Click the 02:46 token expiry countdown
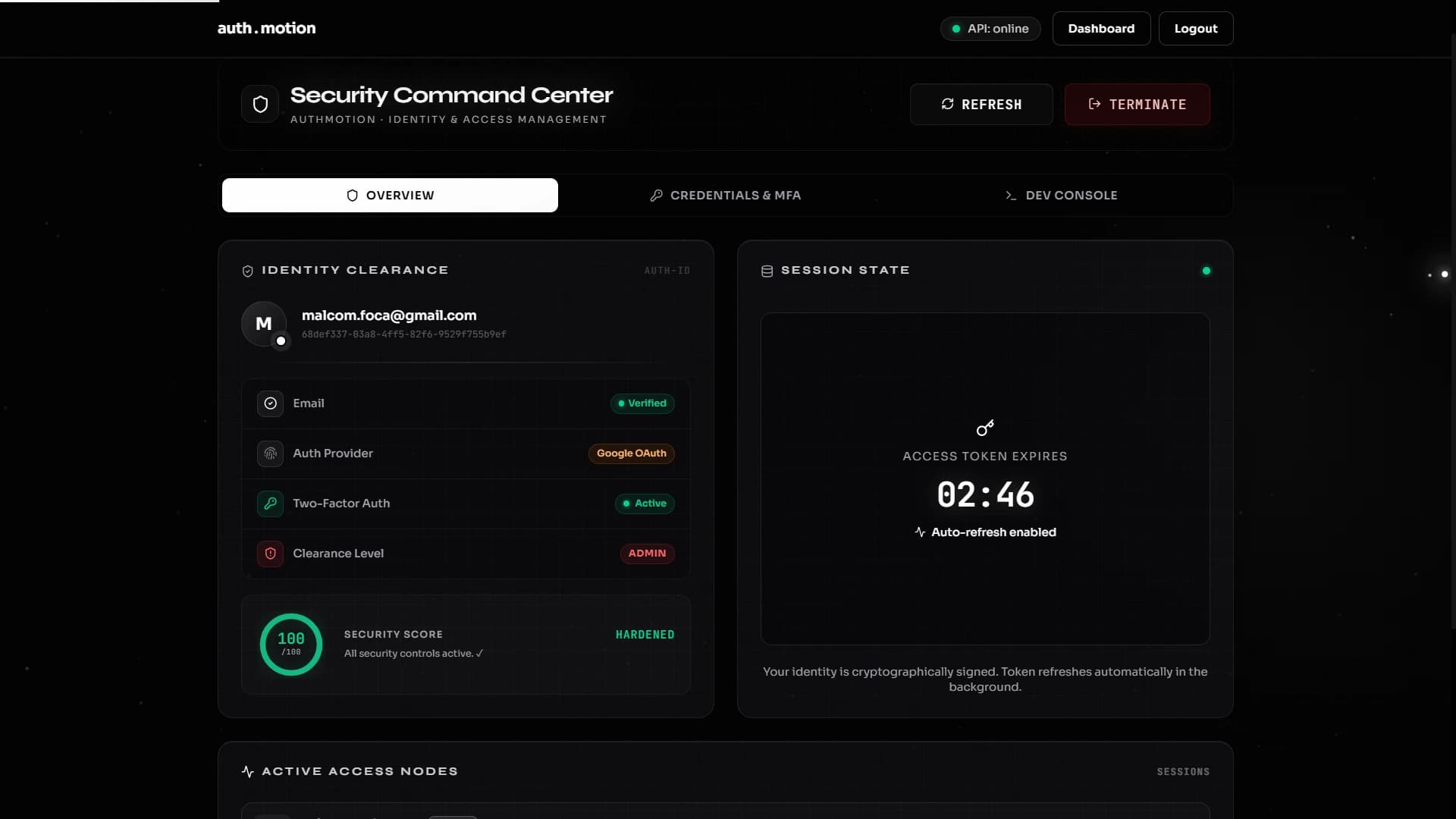The height and width of the screenshot is (819, 1456). [x=985, y=495]
